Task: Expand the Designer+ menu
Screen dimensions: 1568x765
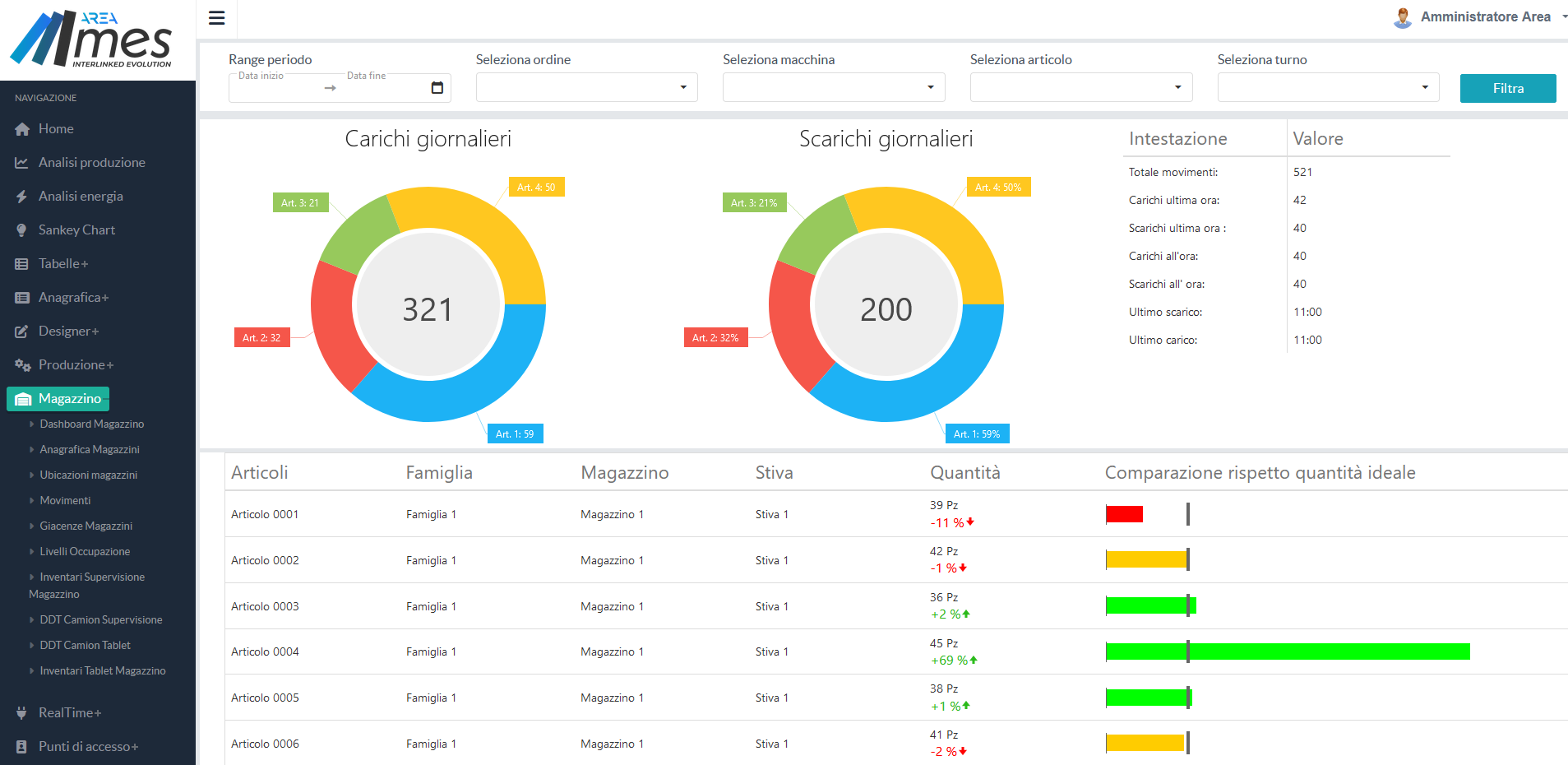Action: point(69,331)
